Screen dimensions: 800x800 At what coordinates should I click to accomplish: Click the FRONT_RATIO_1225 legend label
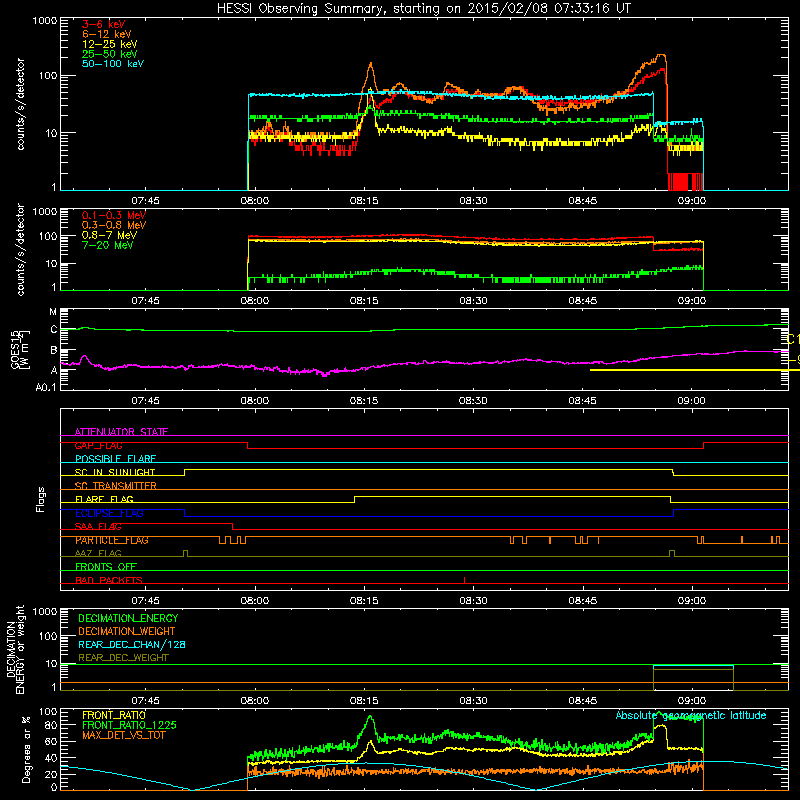click(x=129, y=725)
